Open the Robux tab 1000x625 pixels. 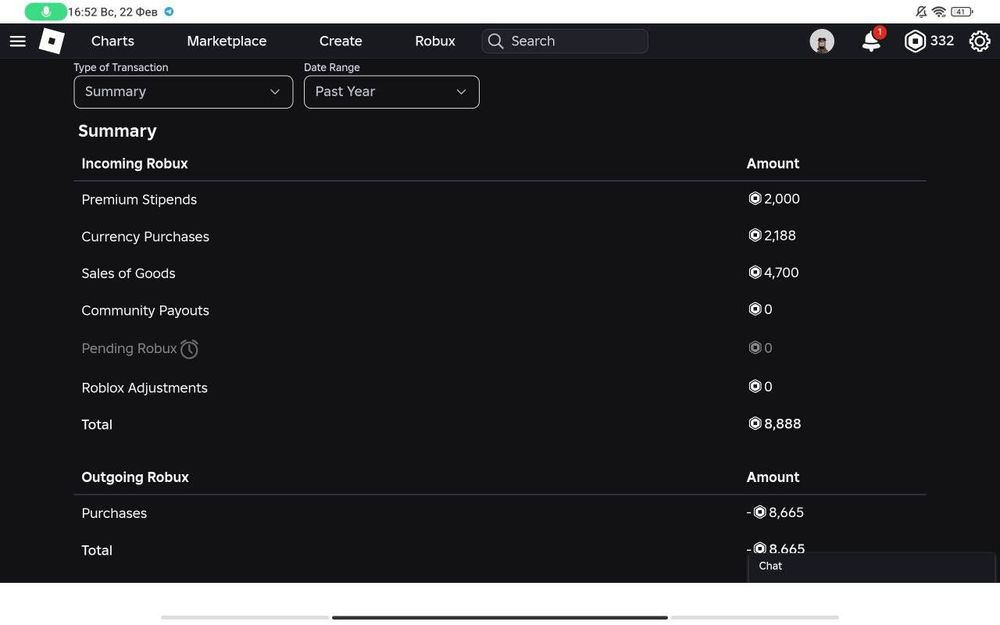[x=435, y=41]
